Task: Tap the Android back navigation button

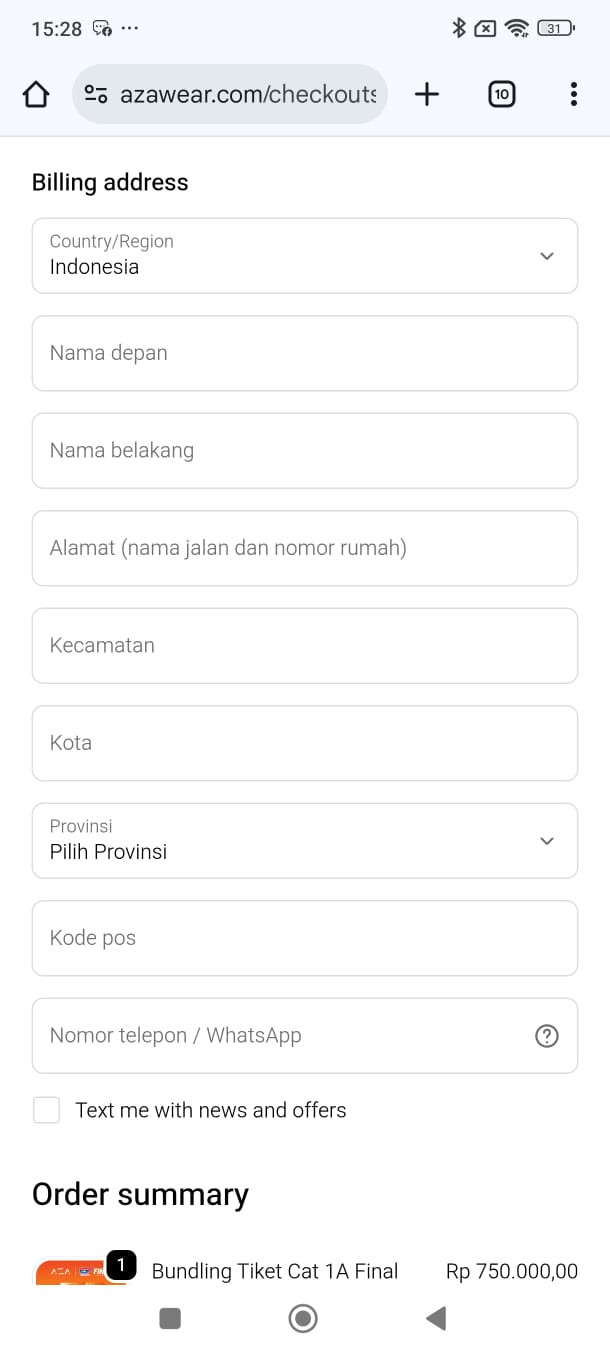Action: (436, 1318)
